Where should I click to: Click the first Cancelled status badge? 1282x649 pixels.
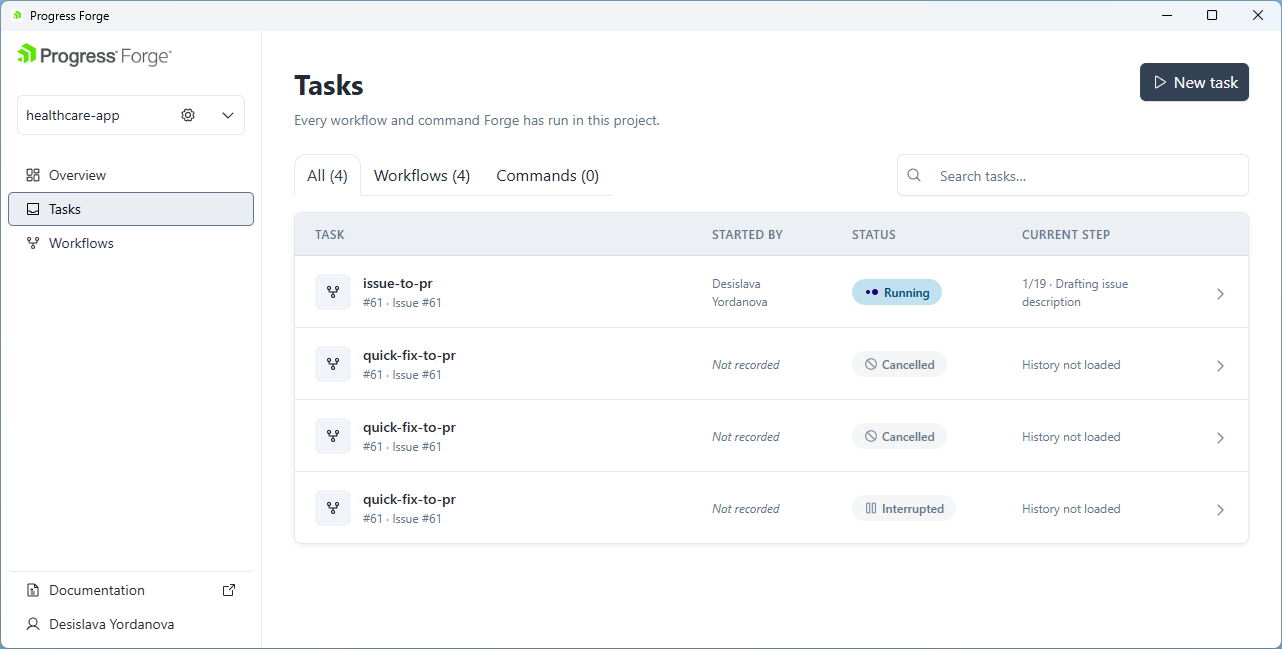(899, 364)
